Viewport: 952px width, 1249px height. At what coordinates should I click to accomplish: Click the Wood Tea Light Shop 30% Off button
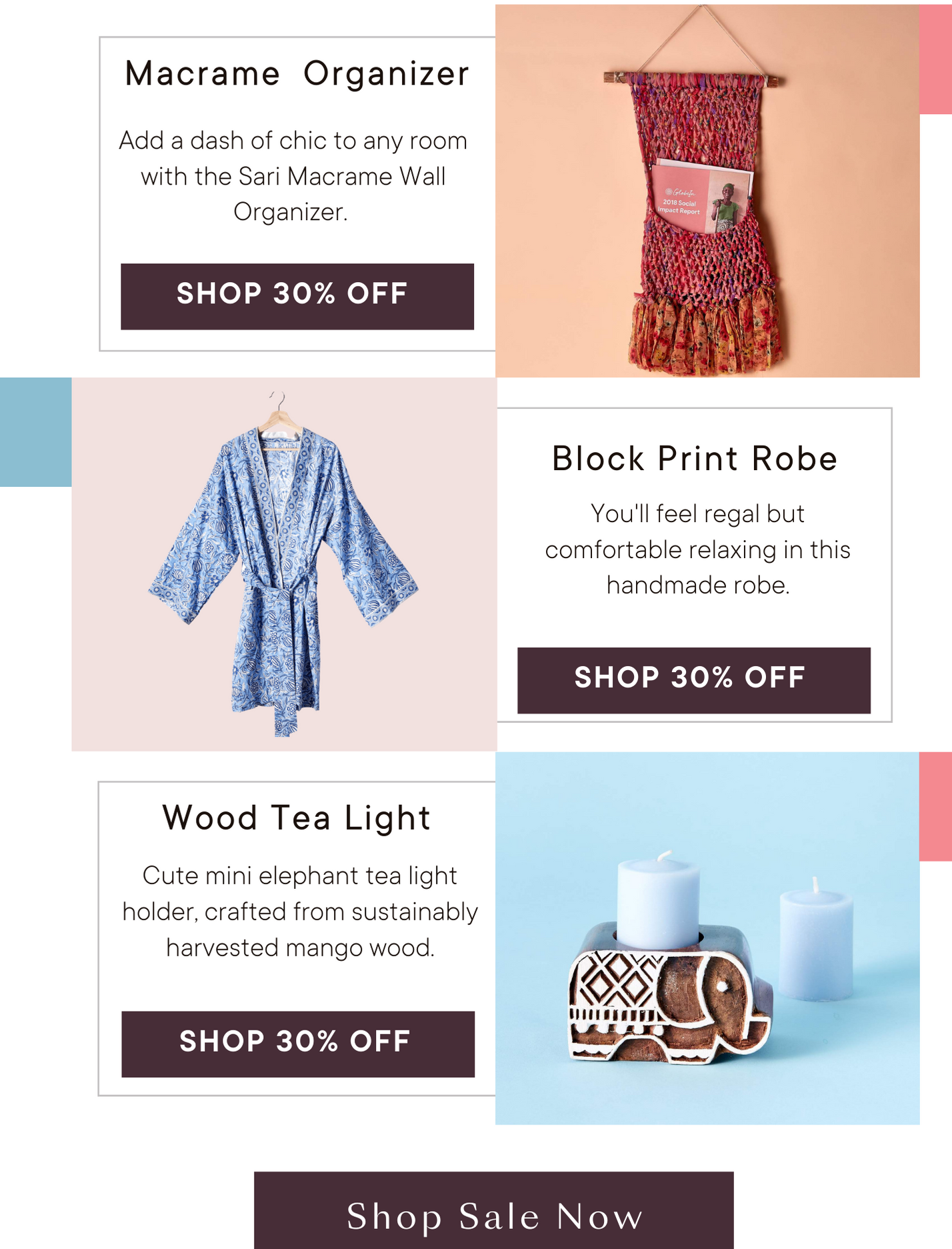pos(298,1044)
